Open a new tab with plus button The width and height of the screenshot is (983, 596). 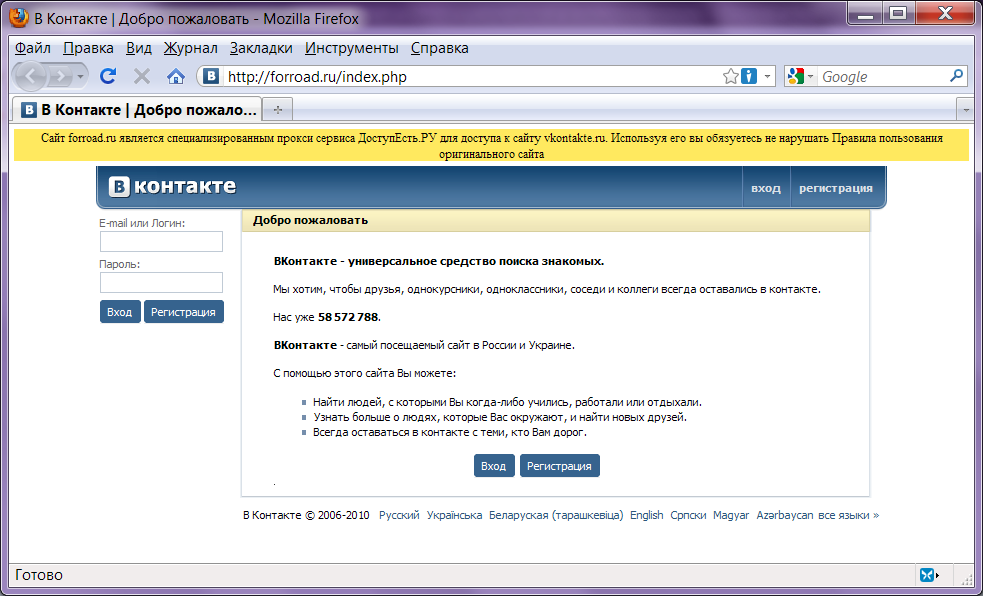pyautogui.click(x=278, y=110)
